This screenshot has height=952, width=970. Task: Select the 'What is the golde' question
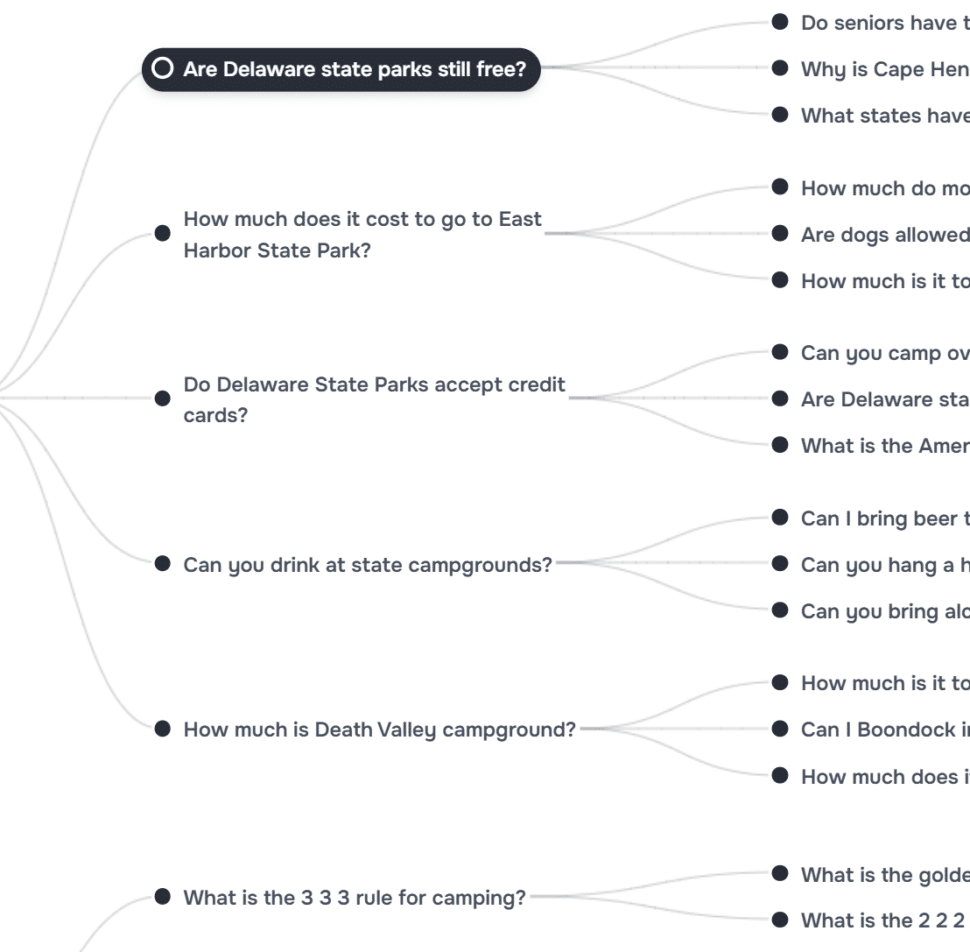pyautogui.click(x=885, y=875)
